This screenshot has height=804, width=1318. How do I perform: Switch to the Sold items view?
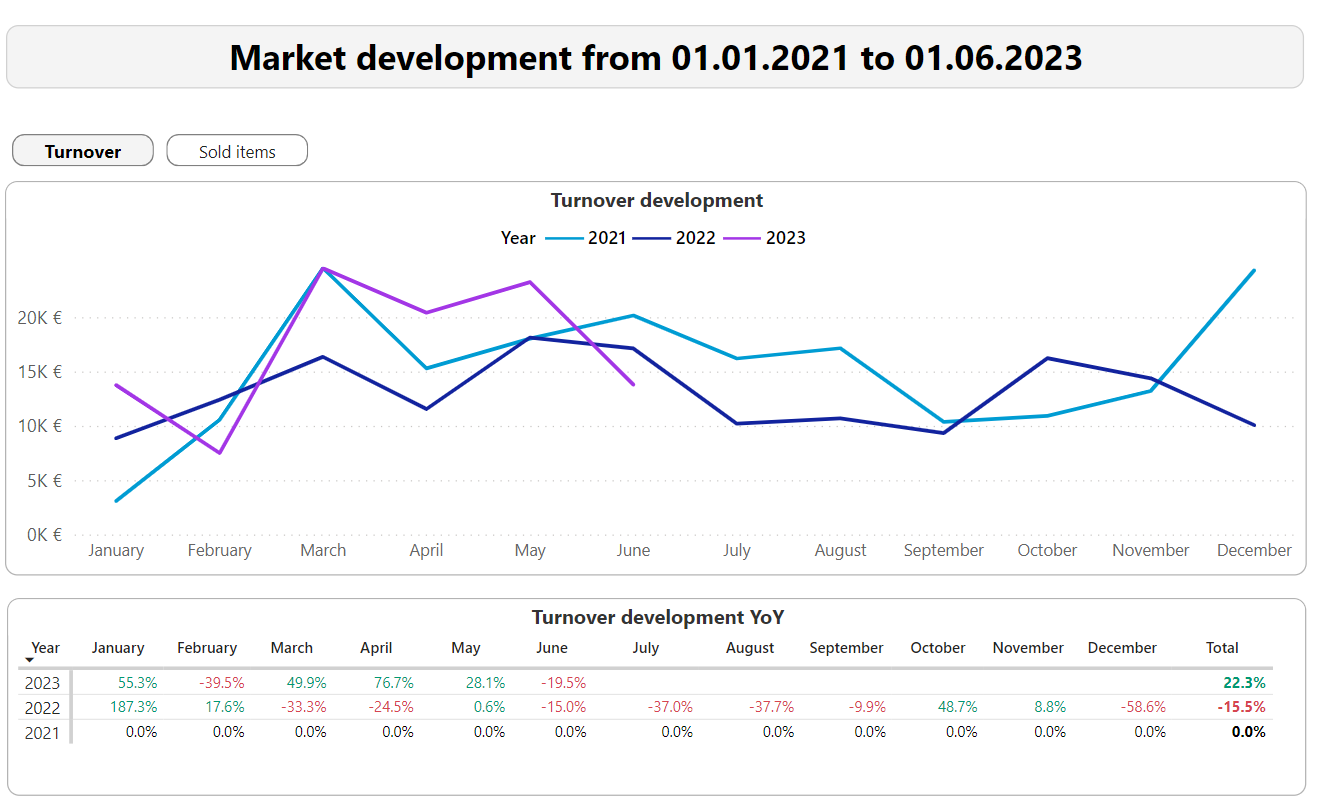coord(237,151)
